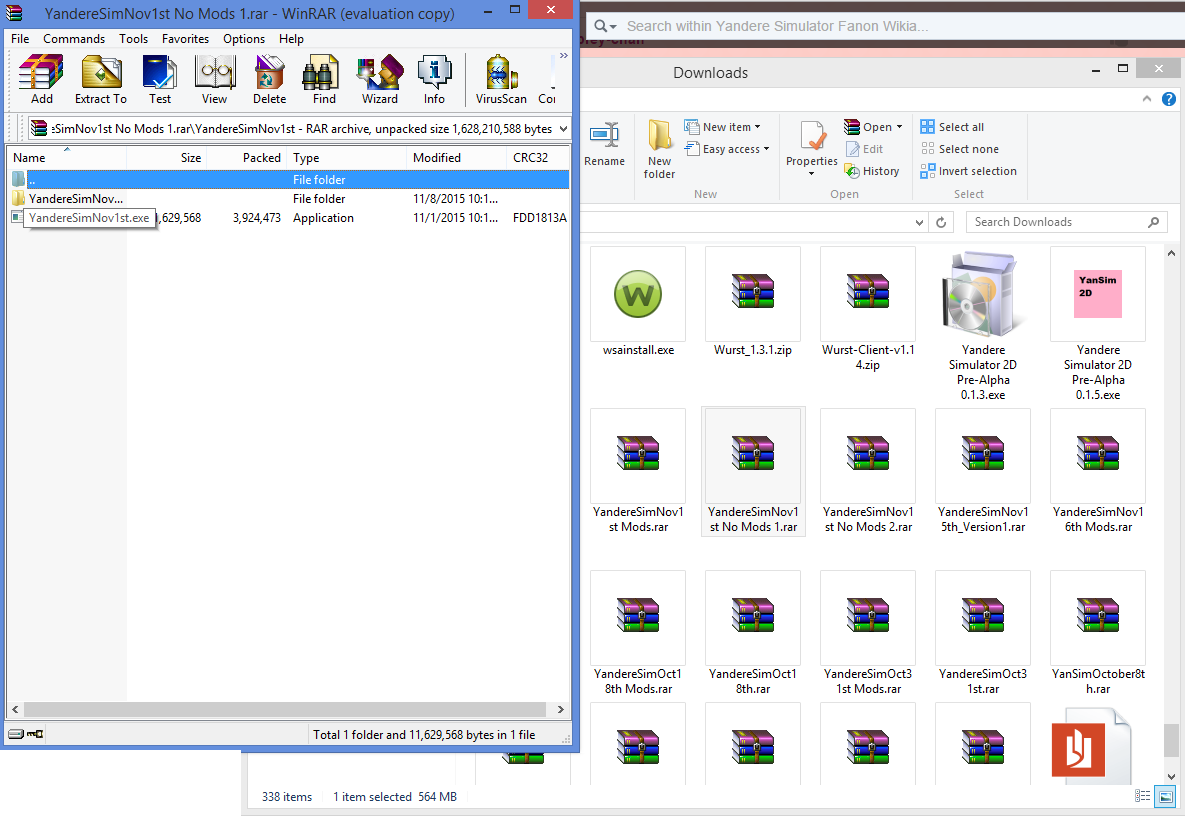The image size is (1185, 816).
Task: Sort by the Name column
Action: click(67, 157)
